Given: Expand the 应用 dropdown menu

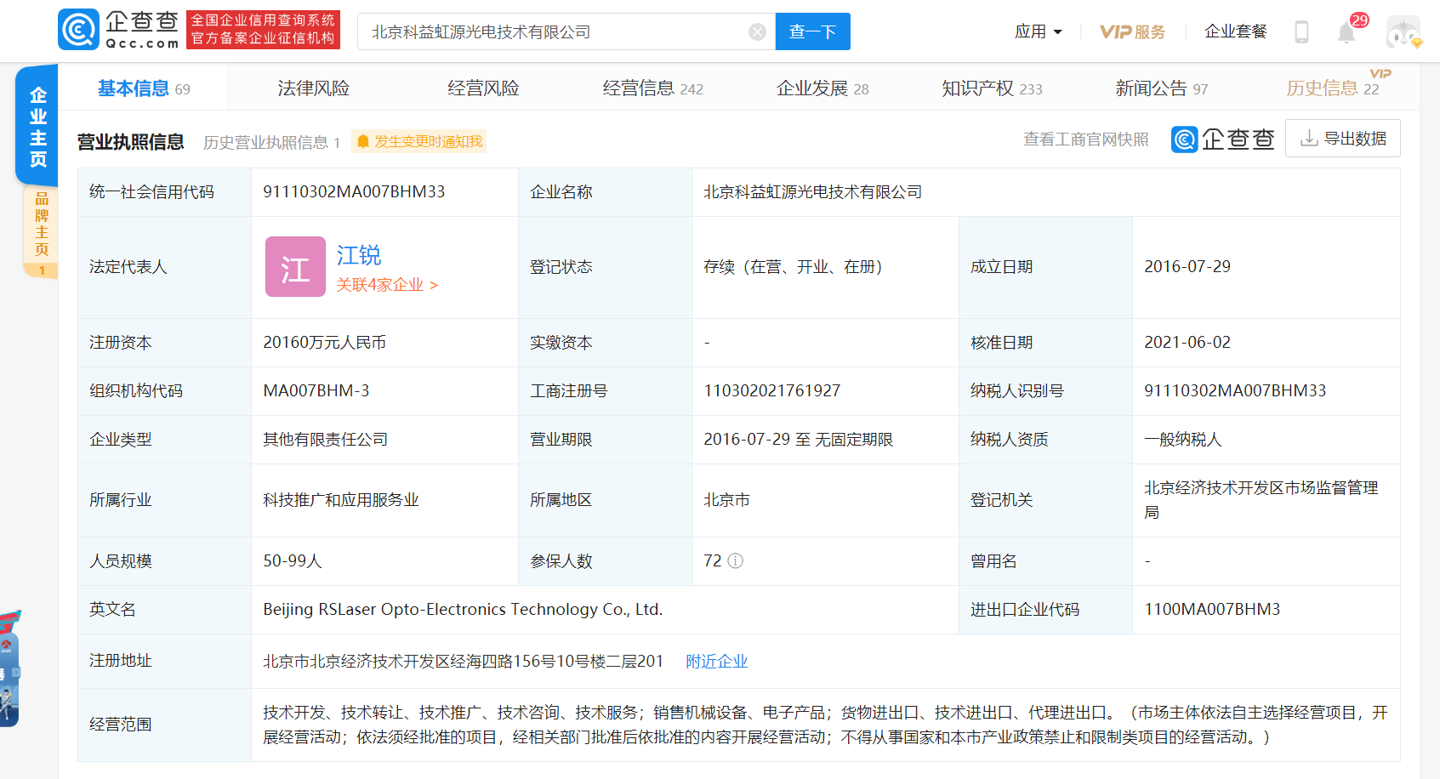Looking at the screenshot, I should (x=1038, y=32).
